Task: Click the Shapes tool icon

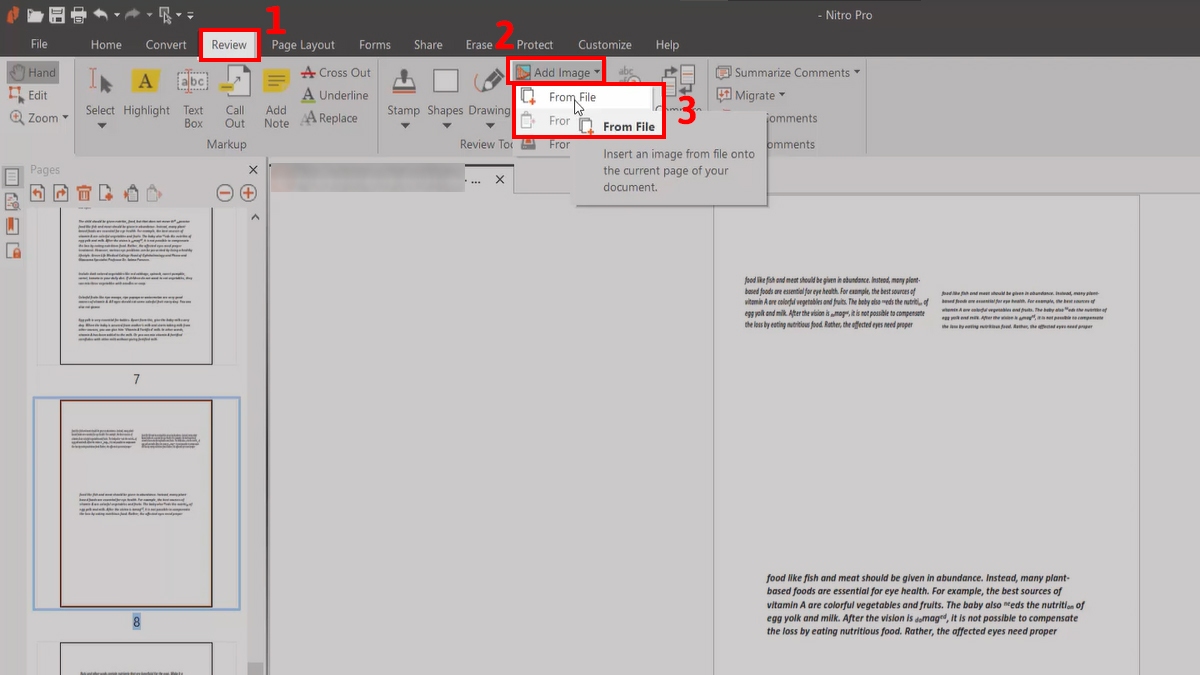Action: (x=445, y=82)
